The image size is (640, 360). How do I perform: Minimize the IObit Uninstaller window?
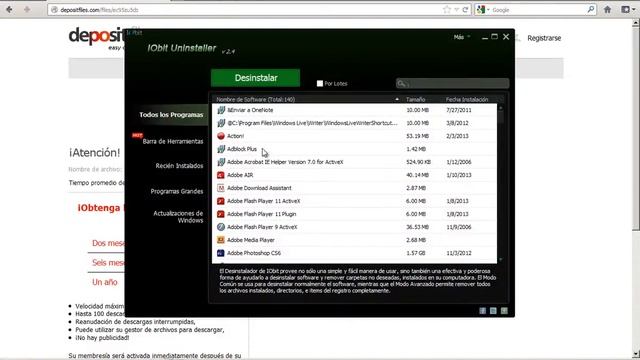tap(484, 37)
